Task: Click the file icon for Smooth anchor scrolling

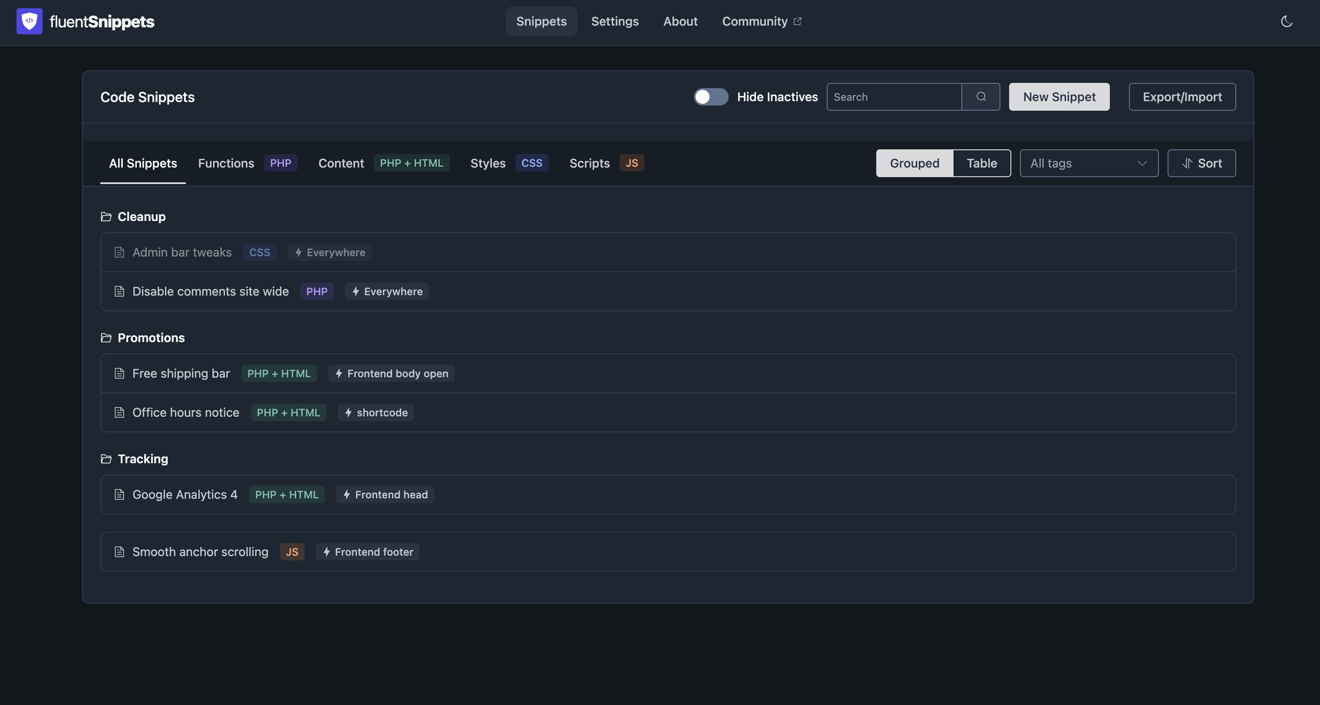Action: (119, 552)
